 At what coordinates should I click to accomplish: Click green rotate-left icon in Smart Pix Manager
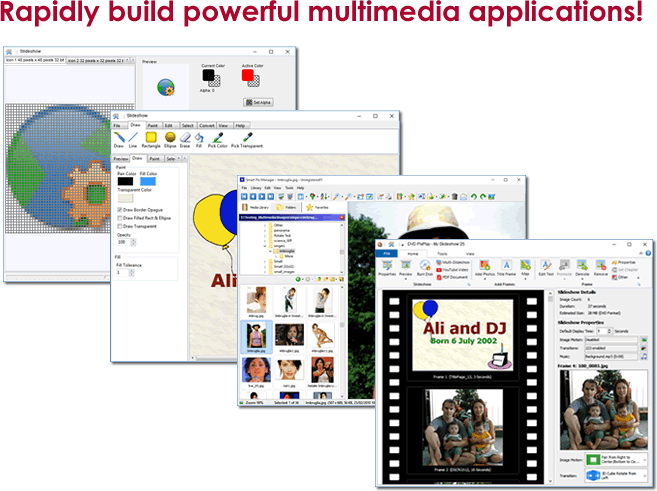tap(473, 196)
